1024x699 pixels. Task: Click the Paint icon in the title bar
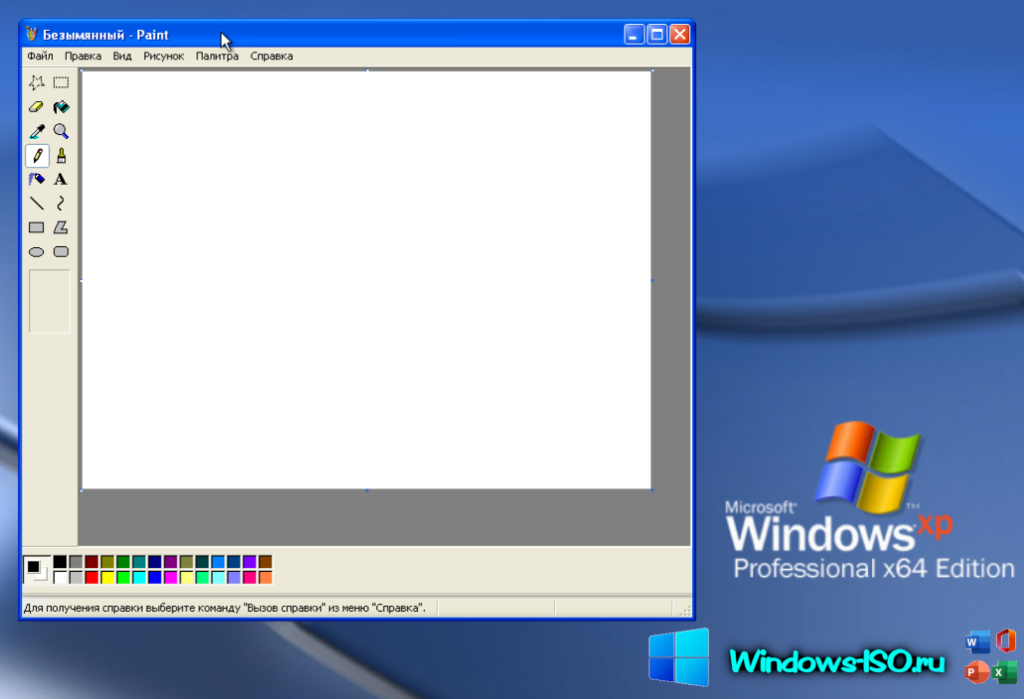[31, 34]
